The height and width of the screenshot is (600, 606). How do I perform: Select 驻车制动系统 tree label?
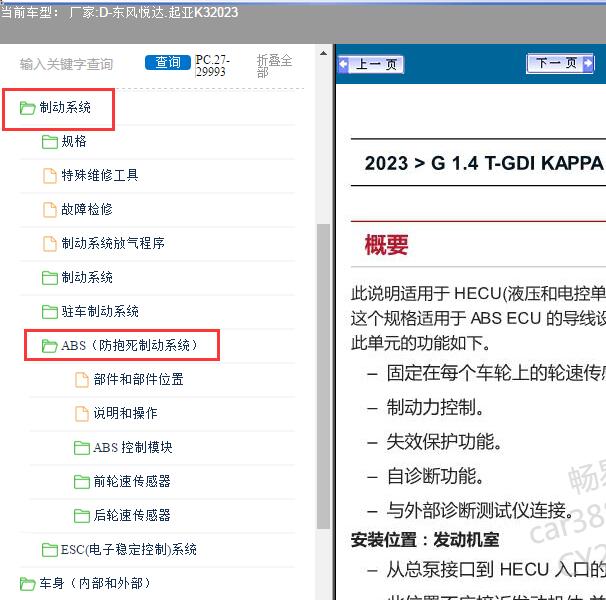click(x=100, y=311)
